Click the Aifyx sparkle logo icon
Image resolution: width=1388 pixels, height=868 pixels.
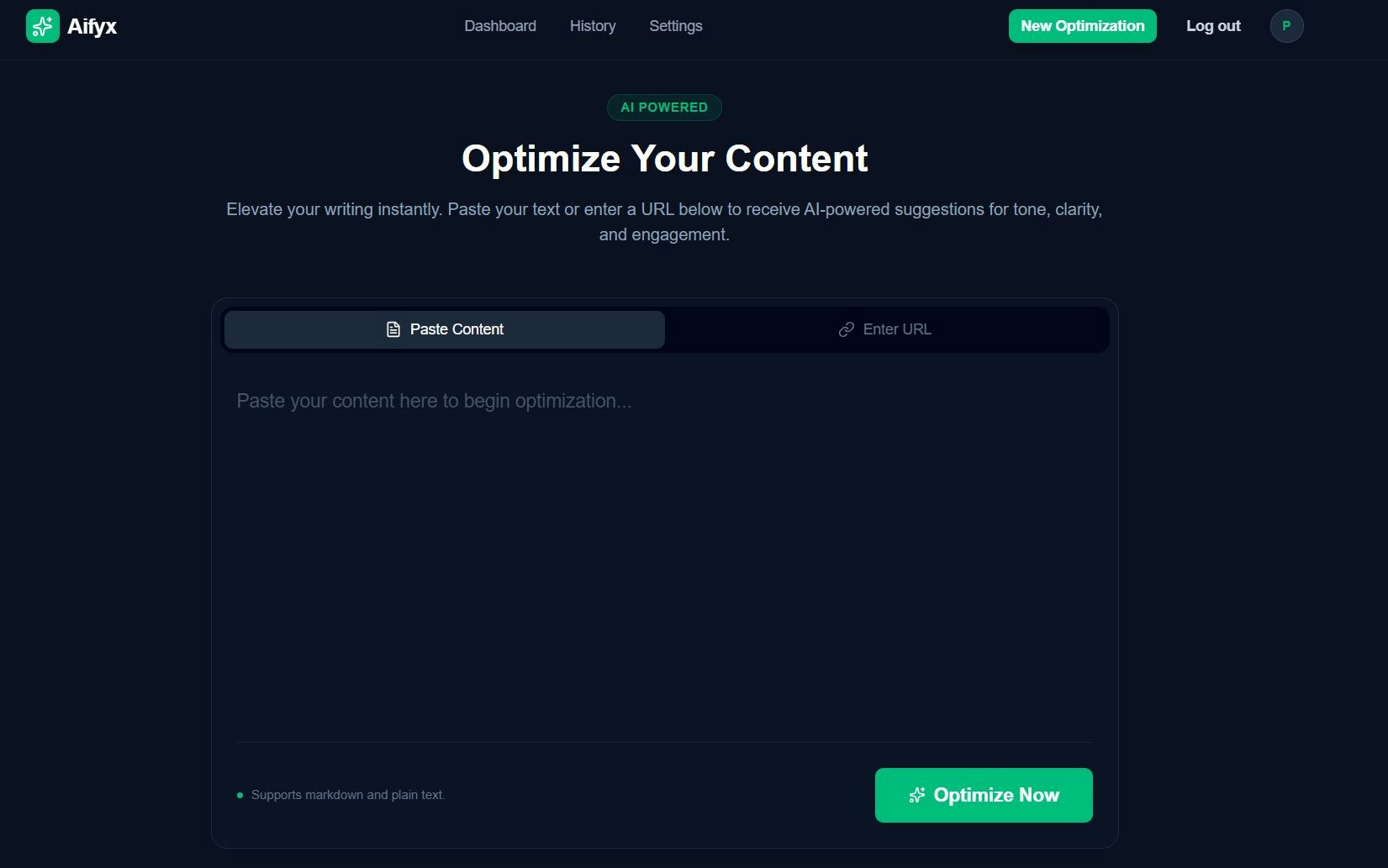coord(42,26)
